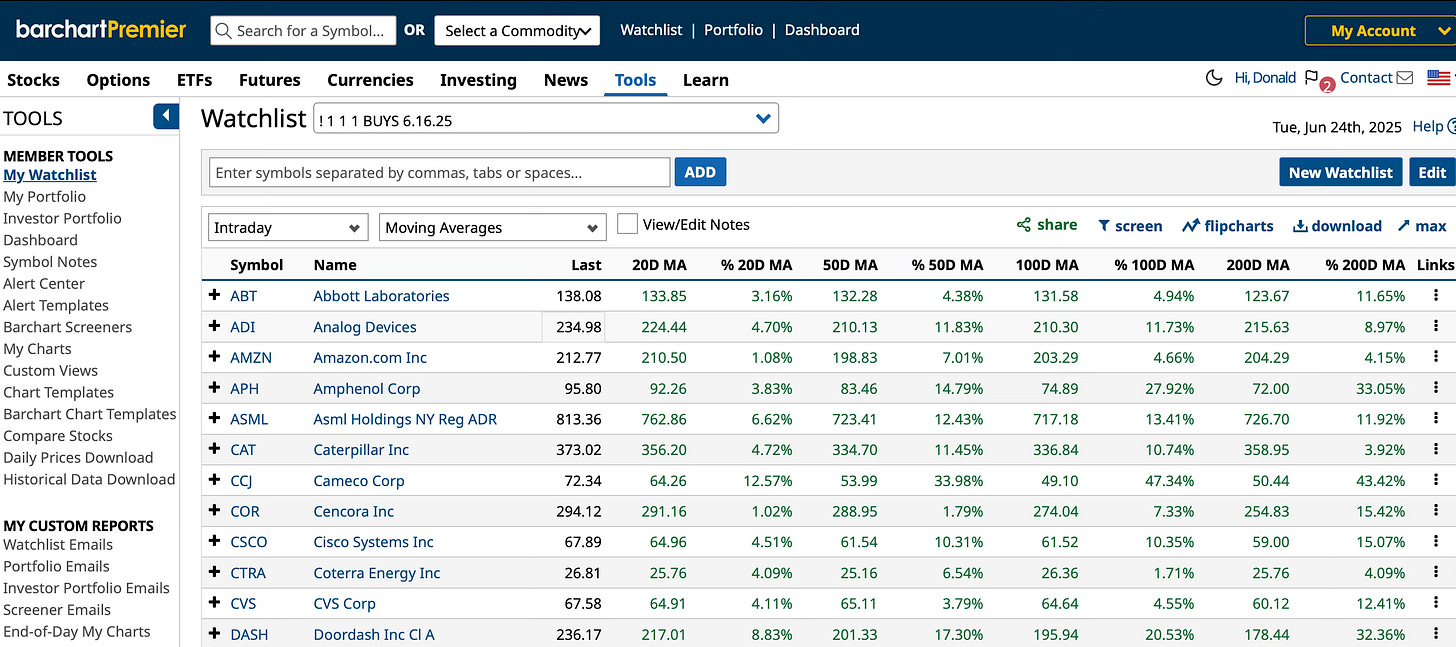
Task: Click the US flag icon
Action: 1438,78
